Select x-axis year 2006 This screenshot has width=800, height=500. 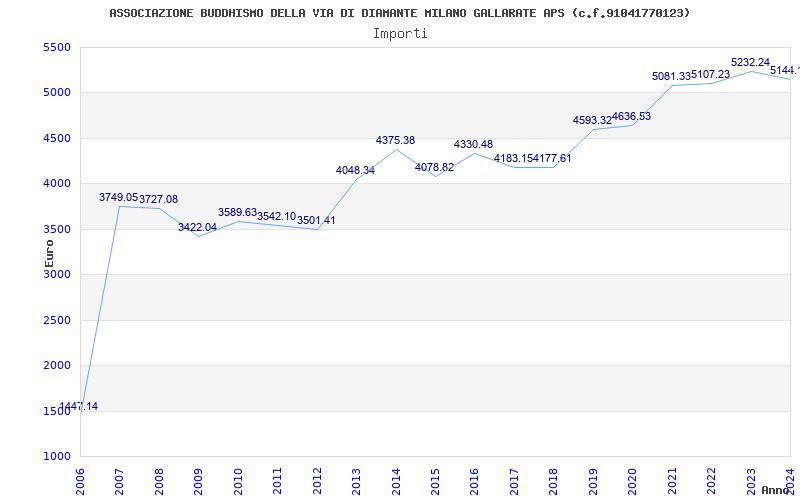click(x=80, y=481)
